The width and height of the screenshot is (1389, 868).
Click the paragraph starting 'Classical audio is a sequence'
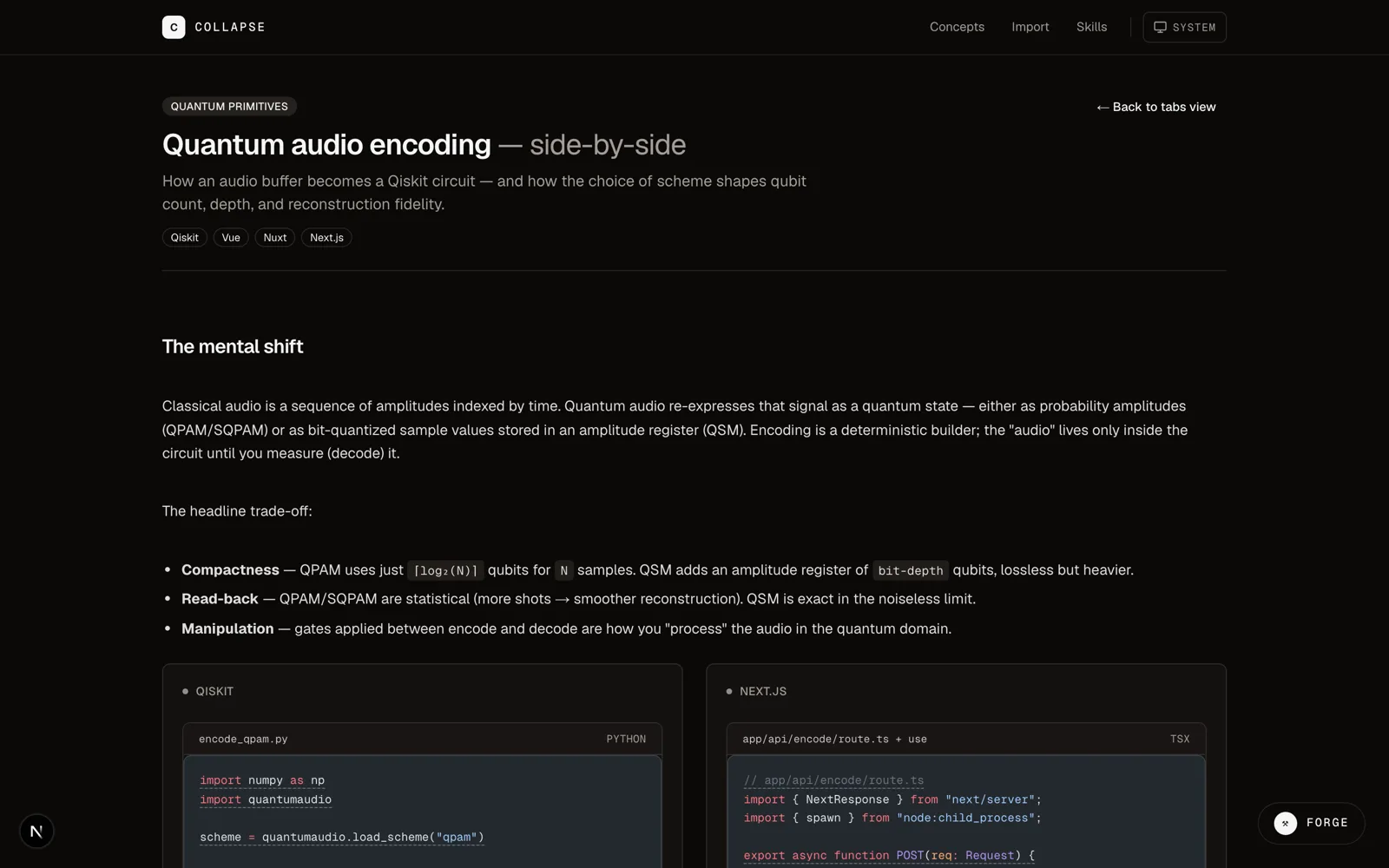coord(675,430)
